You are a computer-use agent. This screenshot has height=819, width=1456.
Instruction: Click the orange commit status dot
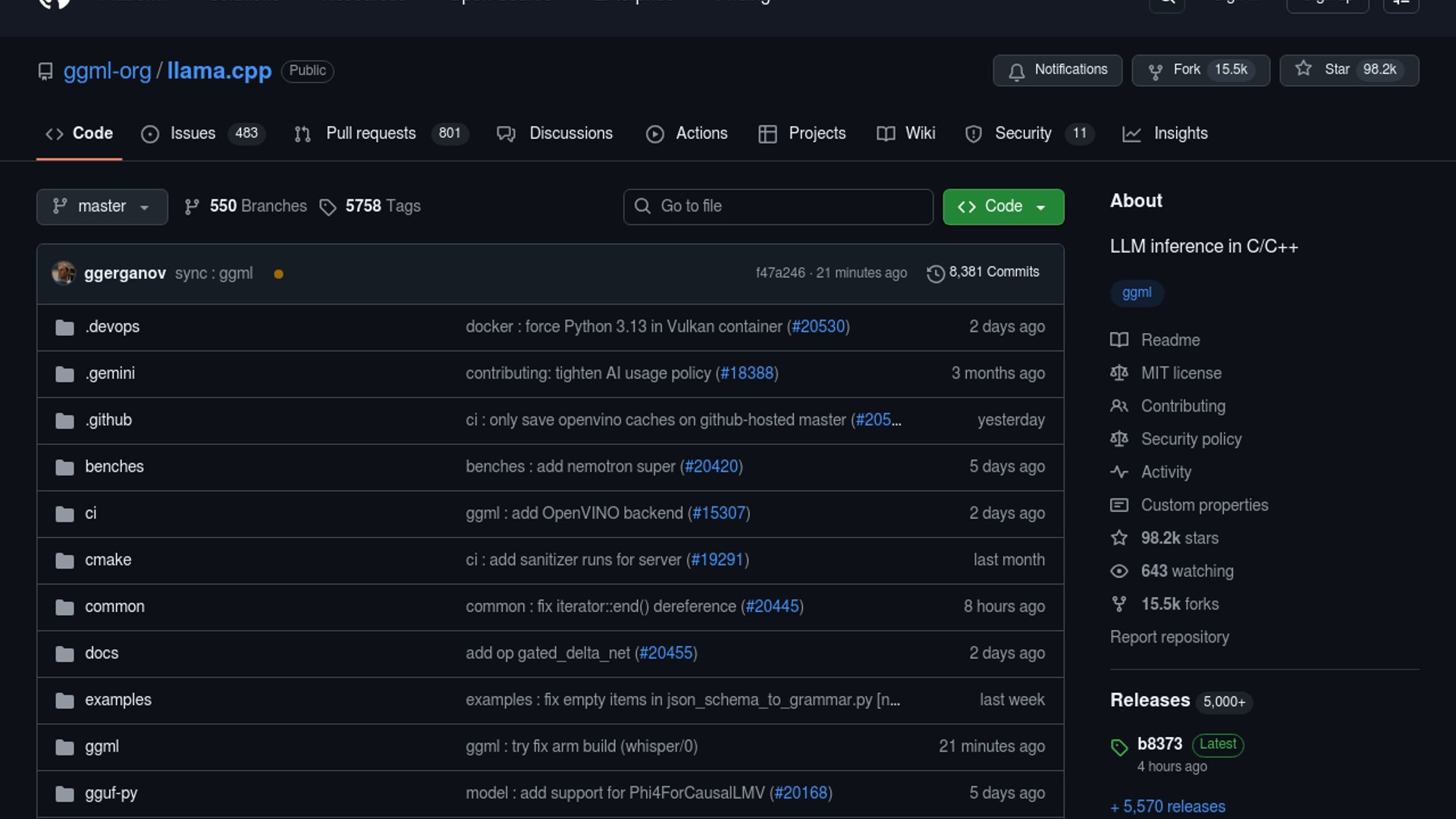click(278, 275)
